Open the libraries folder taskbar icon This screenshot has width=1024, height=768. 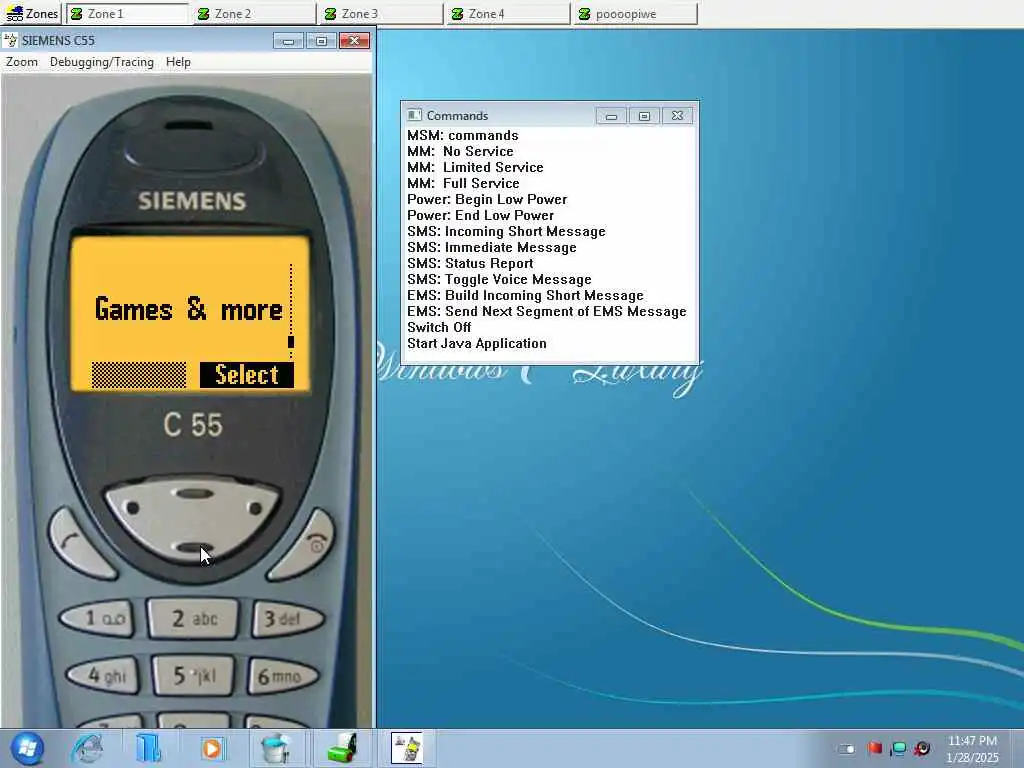[149, 748]
